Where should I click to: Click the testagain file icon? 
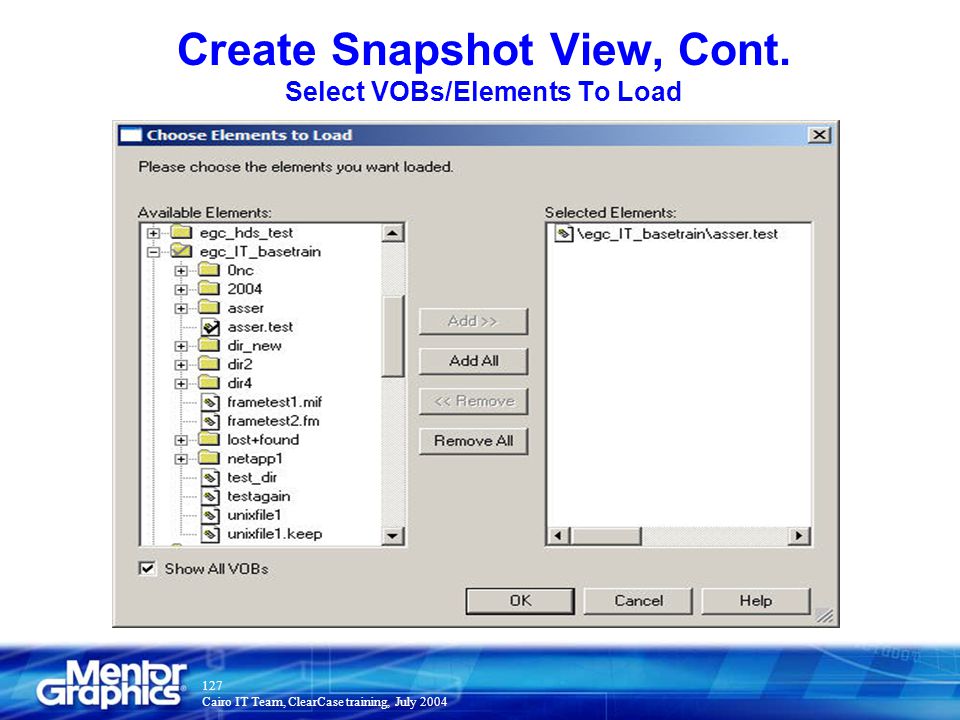[210, 497]
